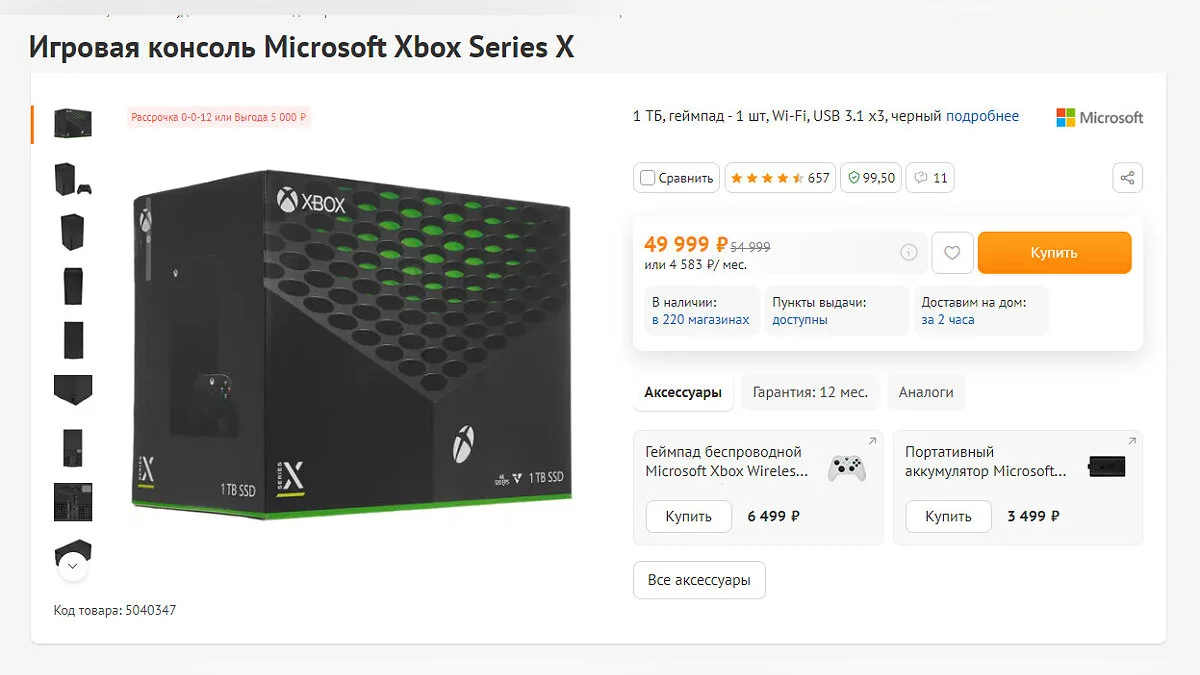1200x675 pixels.
Task: Add product to favorites with heart icon
Action: pos(952,253)
